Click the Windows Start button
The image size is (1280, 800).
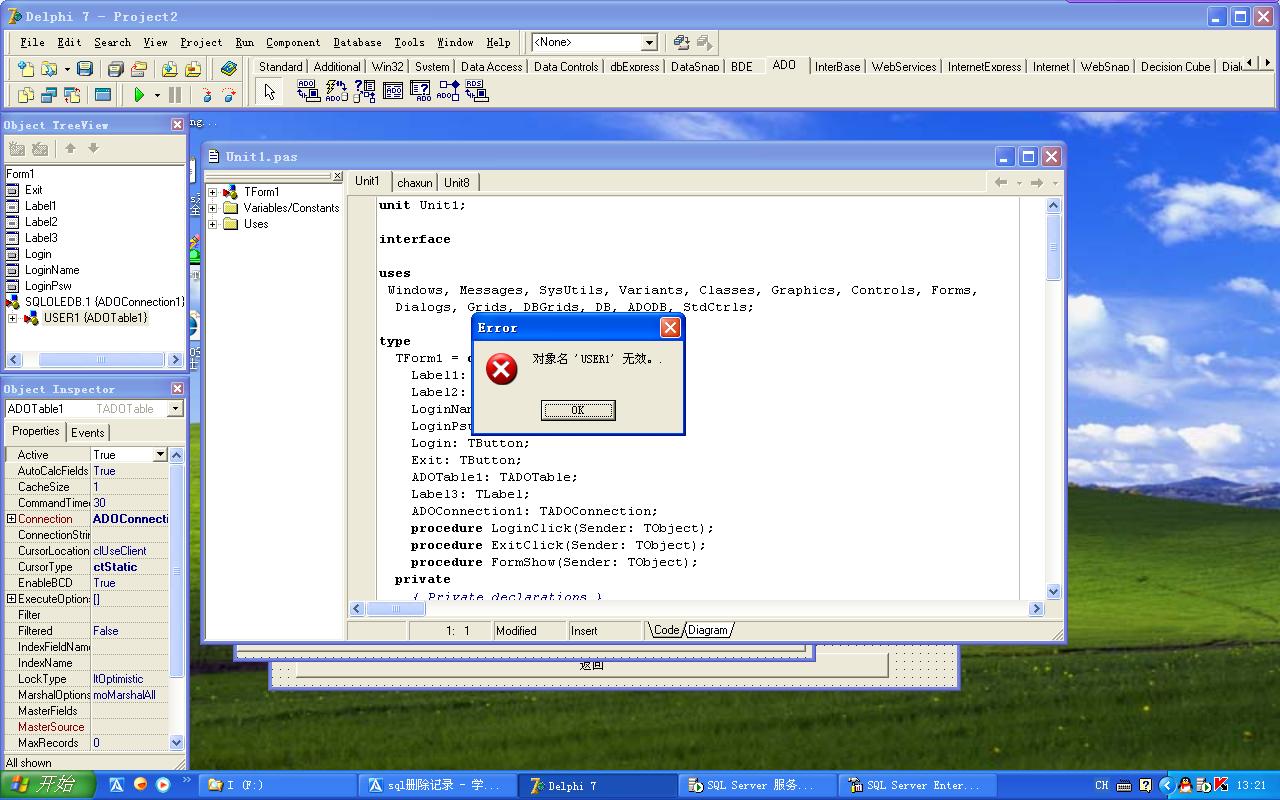tap(47, 785)
